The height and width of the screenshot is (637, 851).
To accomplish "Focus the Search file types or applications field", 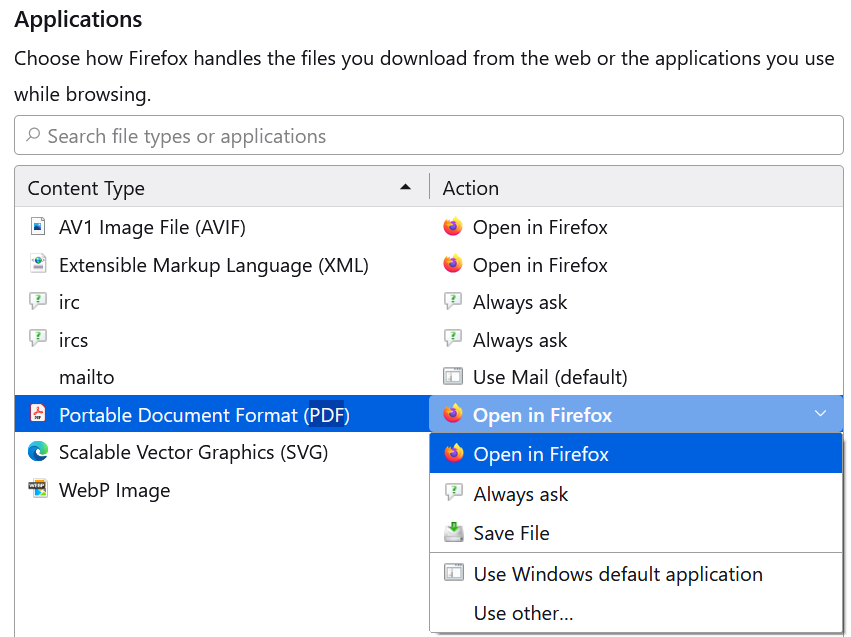I will coord(430,136).
